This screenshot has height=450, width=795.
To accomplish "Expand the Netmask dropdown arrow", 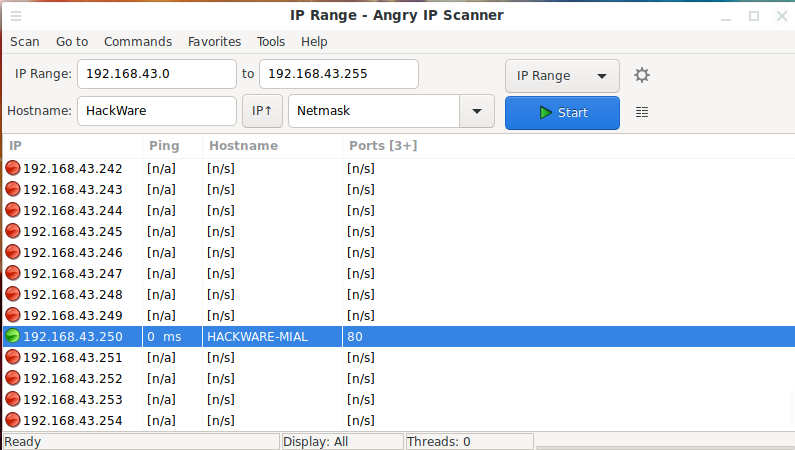I will click(x=477, y=112).
